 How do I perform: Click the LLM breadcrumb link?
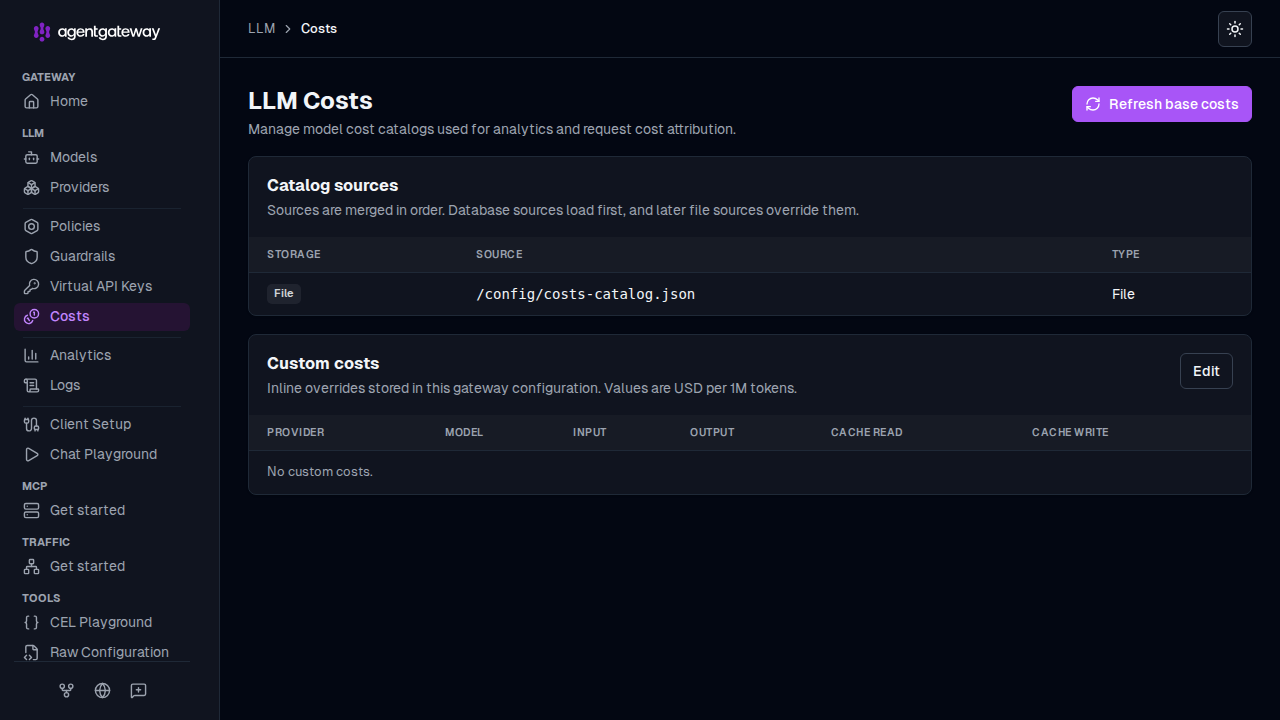262,29
